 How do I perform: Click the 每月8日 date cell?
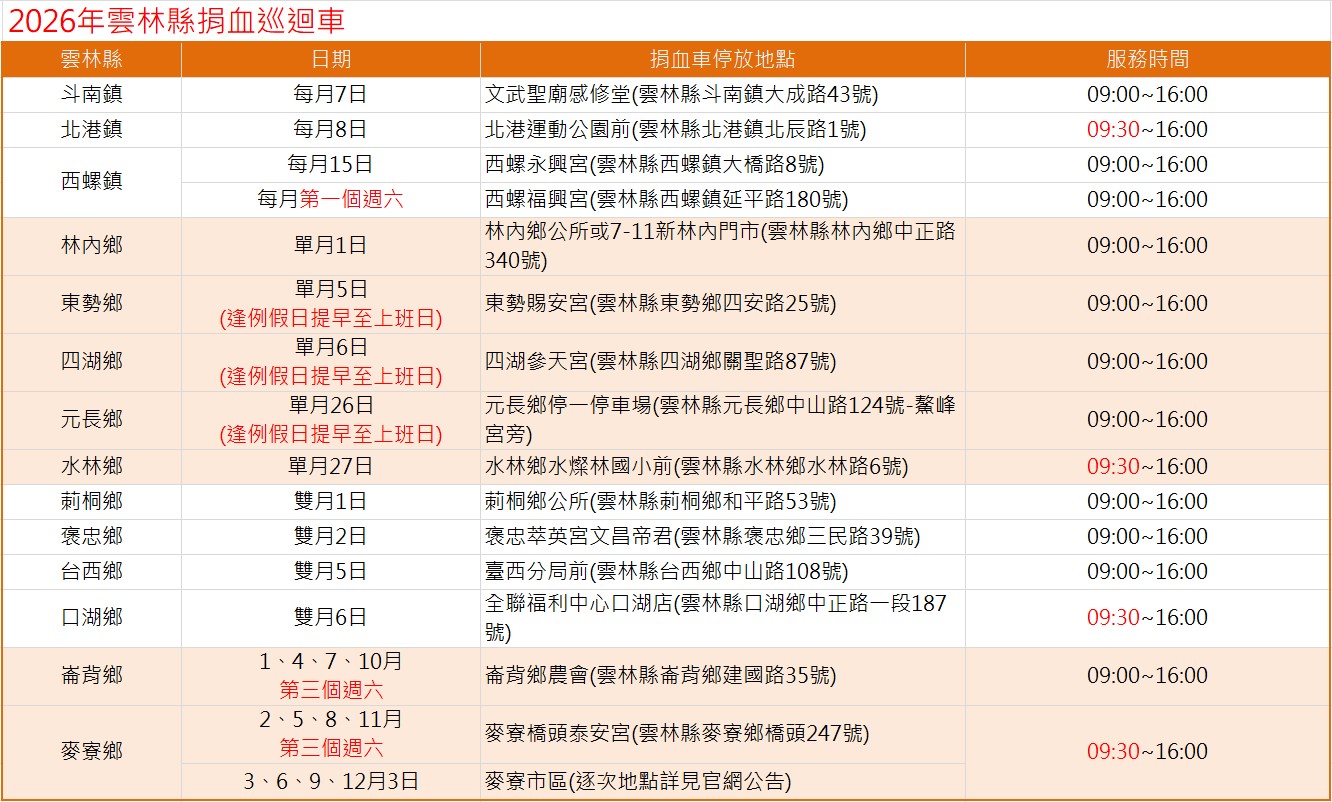click(x=331, y=130)
